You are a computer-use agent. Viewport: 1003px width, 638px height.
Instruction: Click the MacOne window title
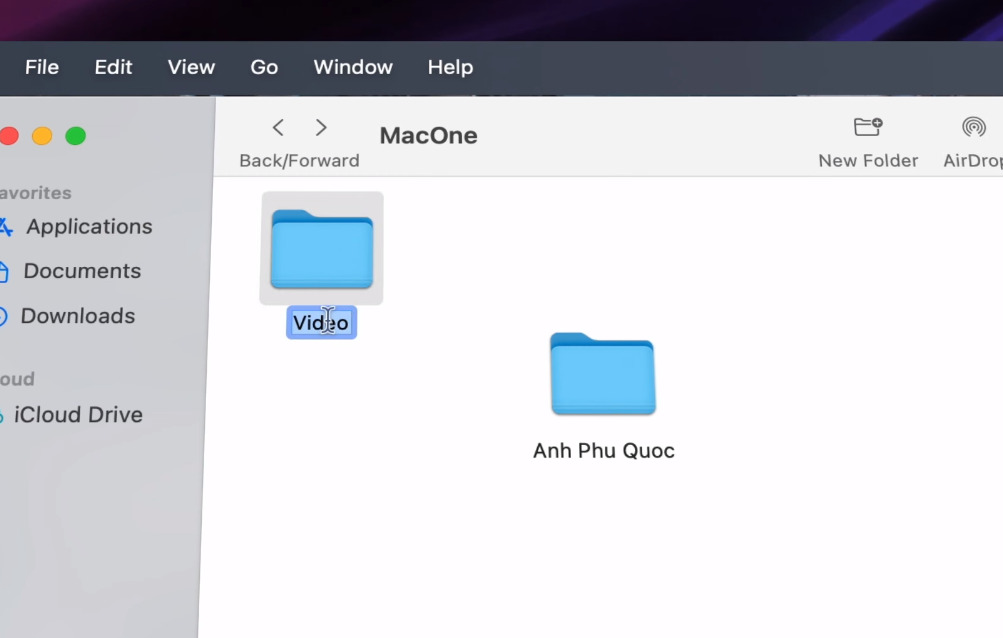point(429,136)
